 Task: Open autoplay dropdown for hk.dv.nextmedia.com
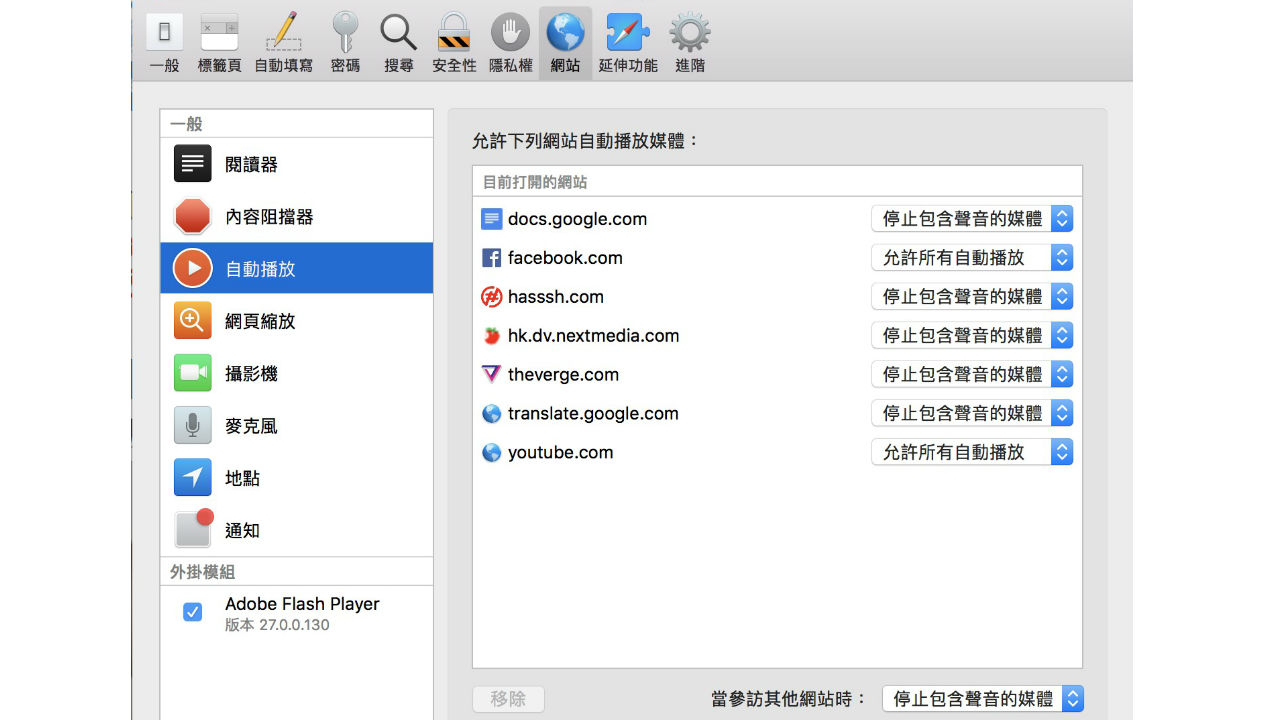972,336
